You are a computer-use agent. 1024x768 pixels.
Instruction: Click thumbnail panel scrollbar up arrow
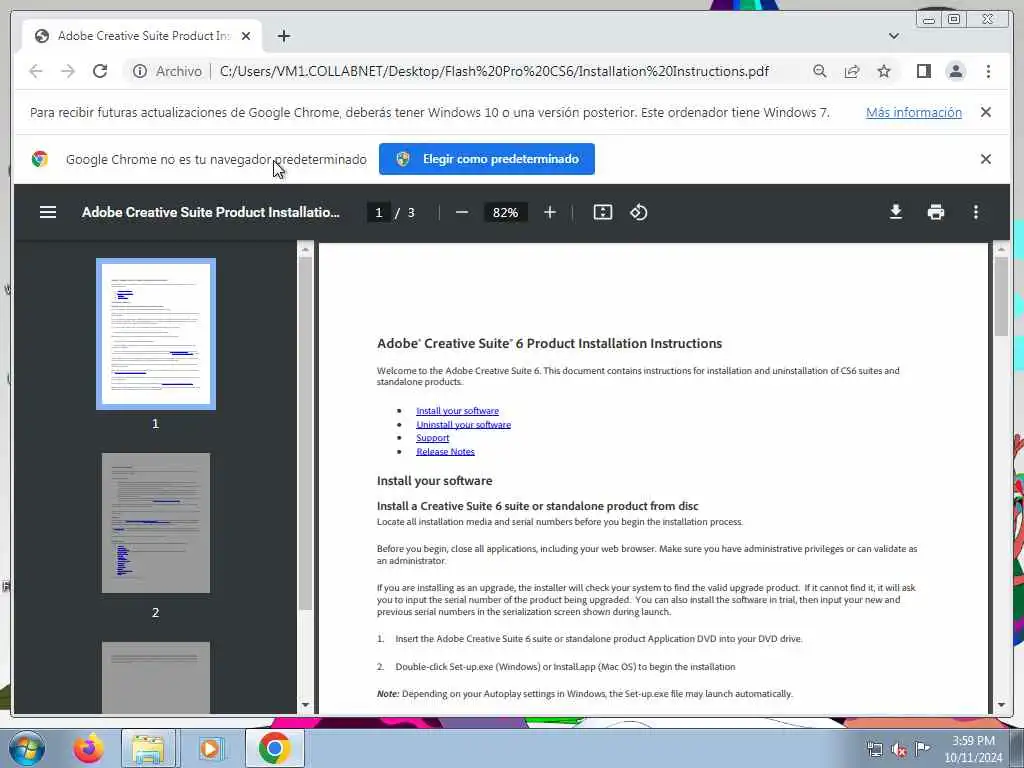click(305, 249)
